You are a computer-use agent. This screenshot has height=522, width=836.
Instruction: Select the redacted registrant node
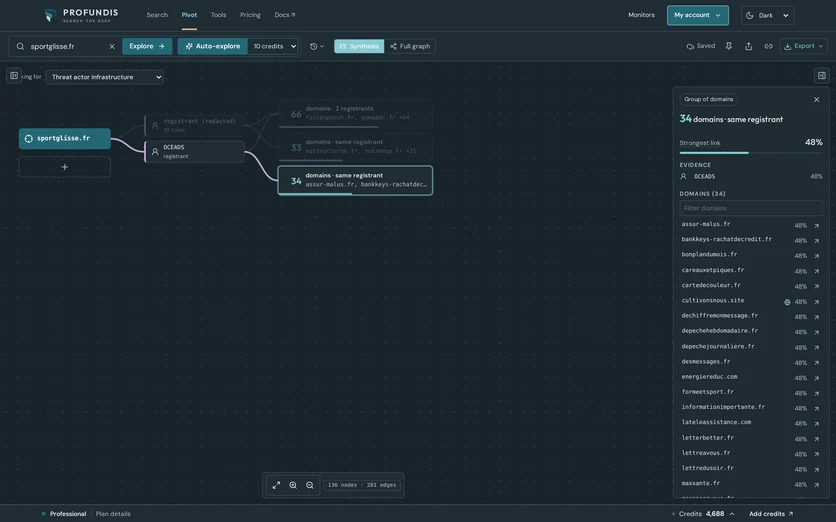pos(194,125)
